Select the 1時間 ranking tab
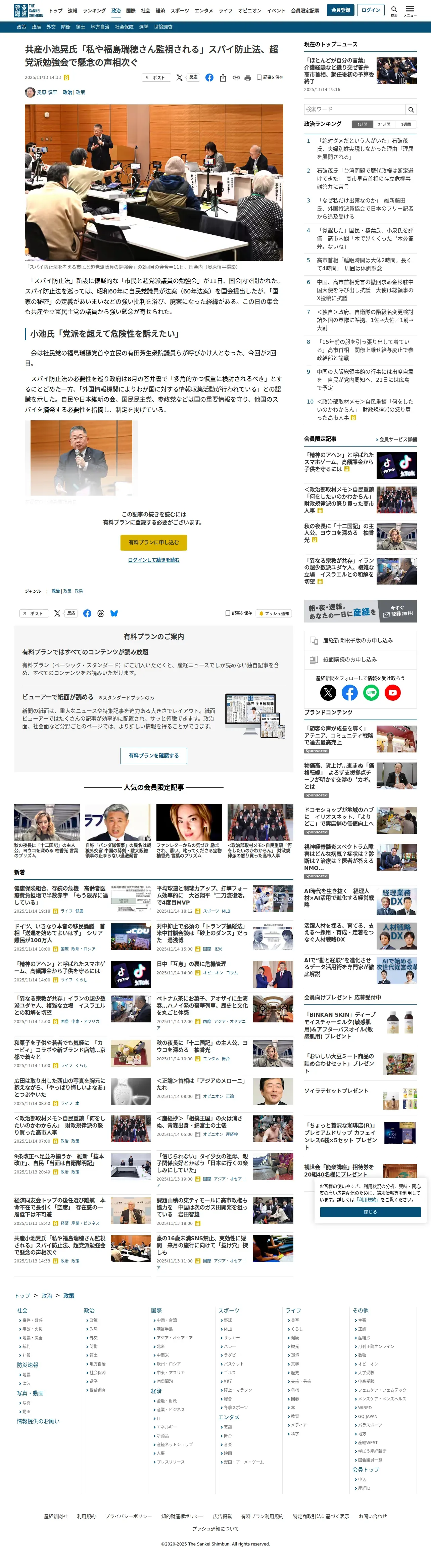The width and height of the screenshot is (431, 1568). point(362,124)
